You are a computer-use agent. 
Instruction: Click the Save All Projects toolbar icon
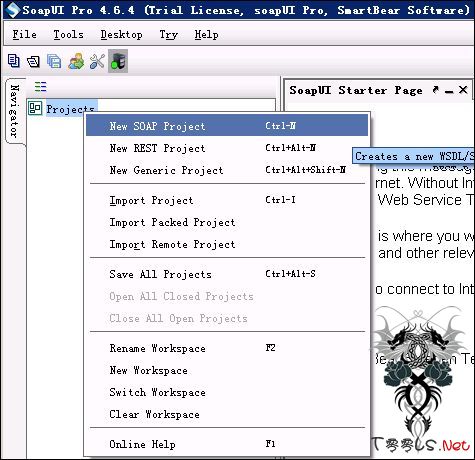click(54, 61)
